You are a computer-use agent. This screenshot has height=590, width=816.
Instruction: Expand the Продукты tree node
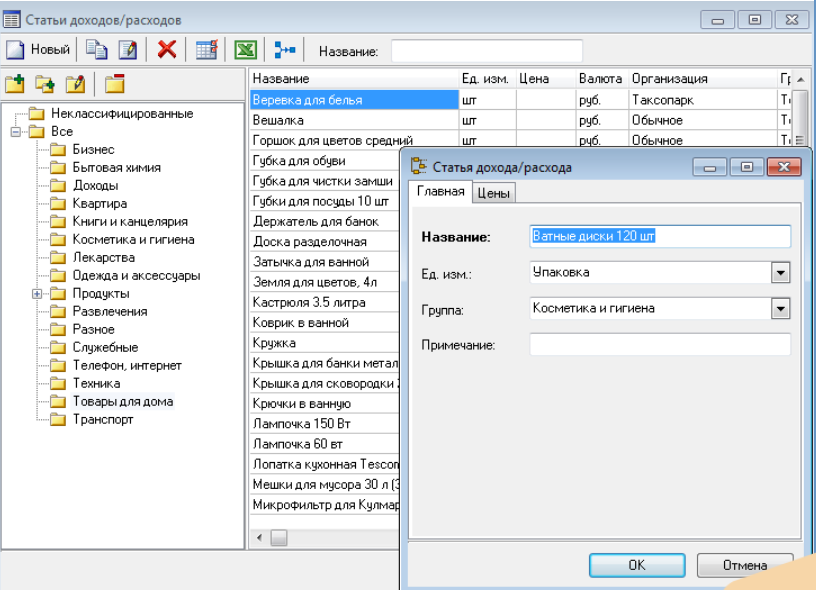(37, 294)
